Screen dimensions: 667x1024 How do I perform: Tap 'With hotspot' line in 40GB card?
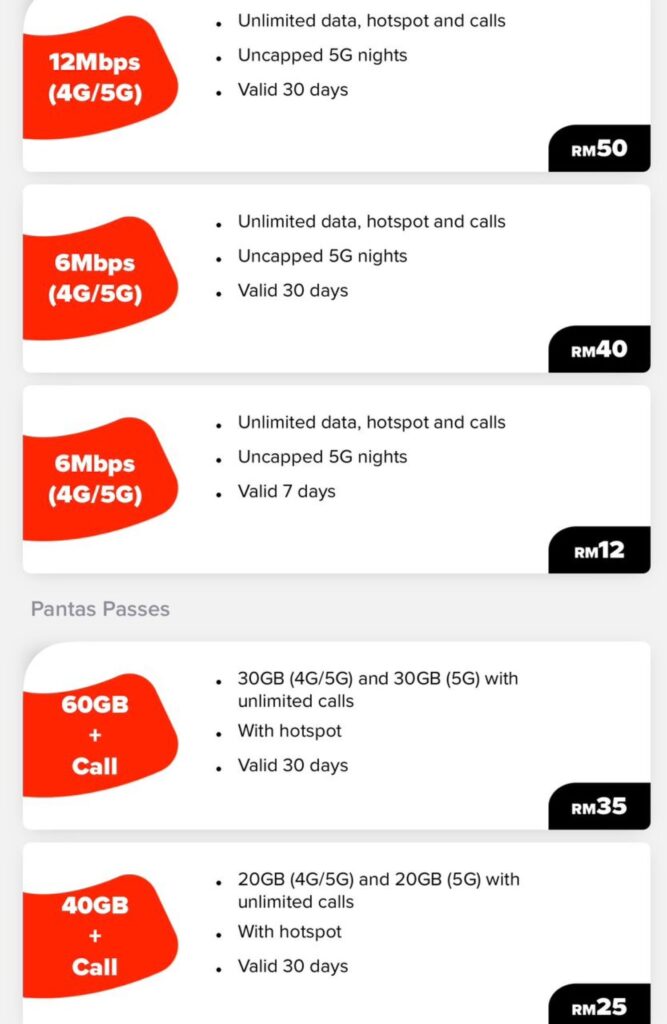[289, 931]
